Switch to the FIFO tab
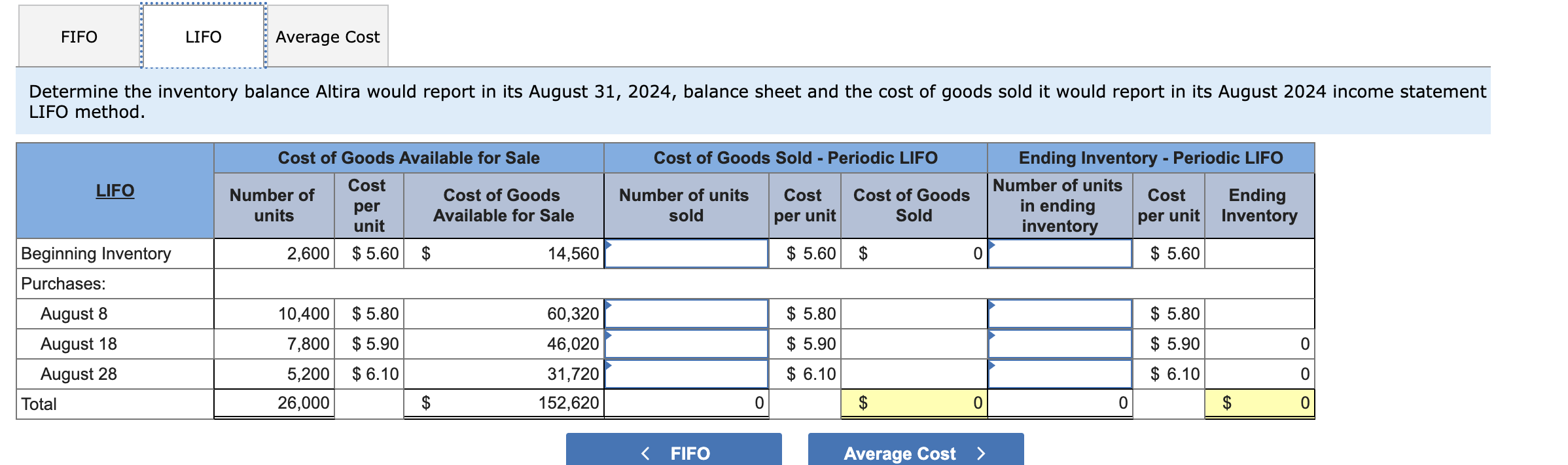The width and height of the screenshot is (1568, 465). (x=79, y=37)
